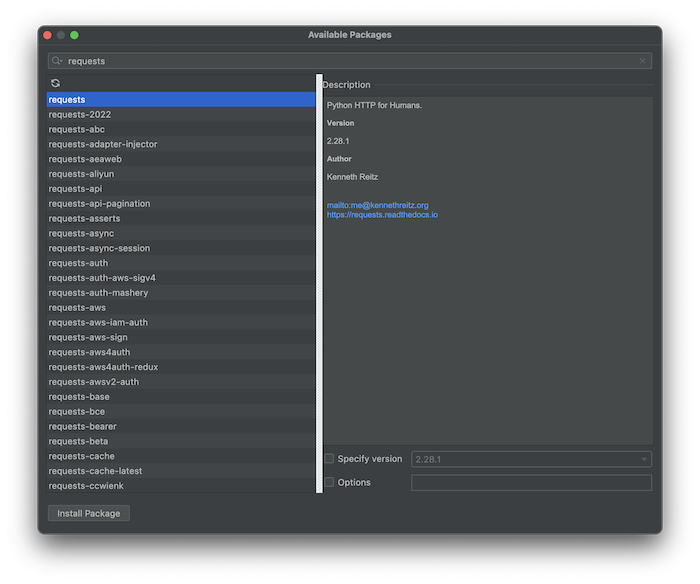Open the mailto:me@kennethreitz.org link
This screenshot has width=700, height=584.
pos(378,205)
